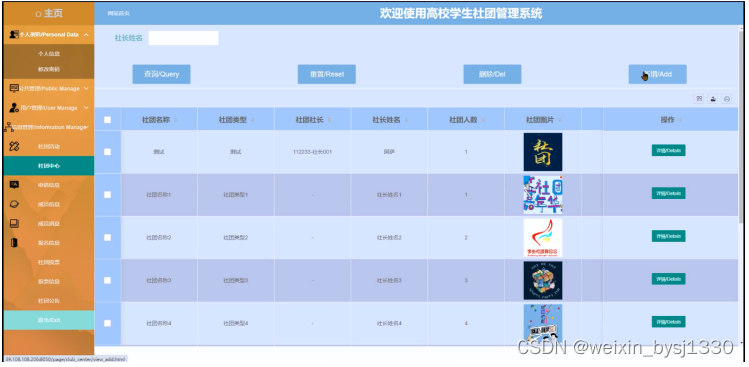
Task: Select the highlighted 社团中心 sidebar item
Action: tap(49, 166)
